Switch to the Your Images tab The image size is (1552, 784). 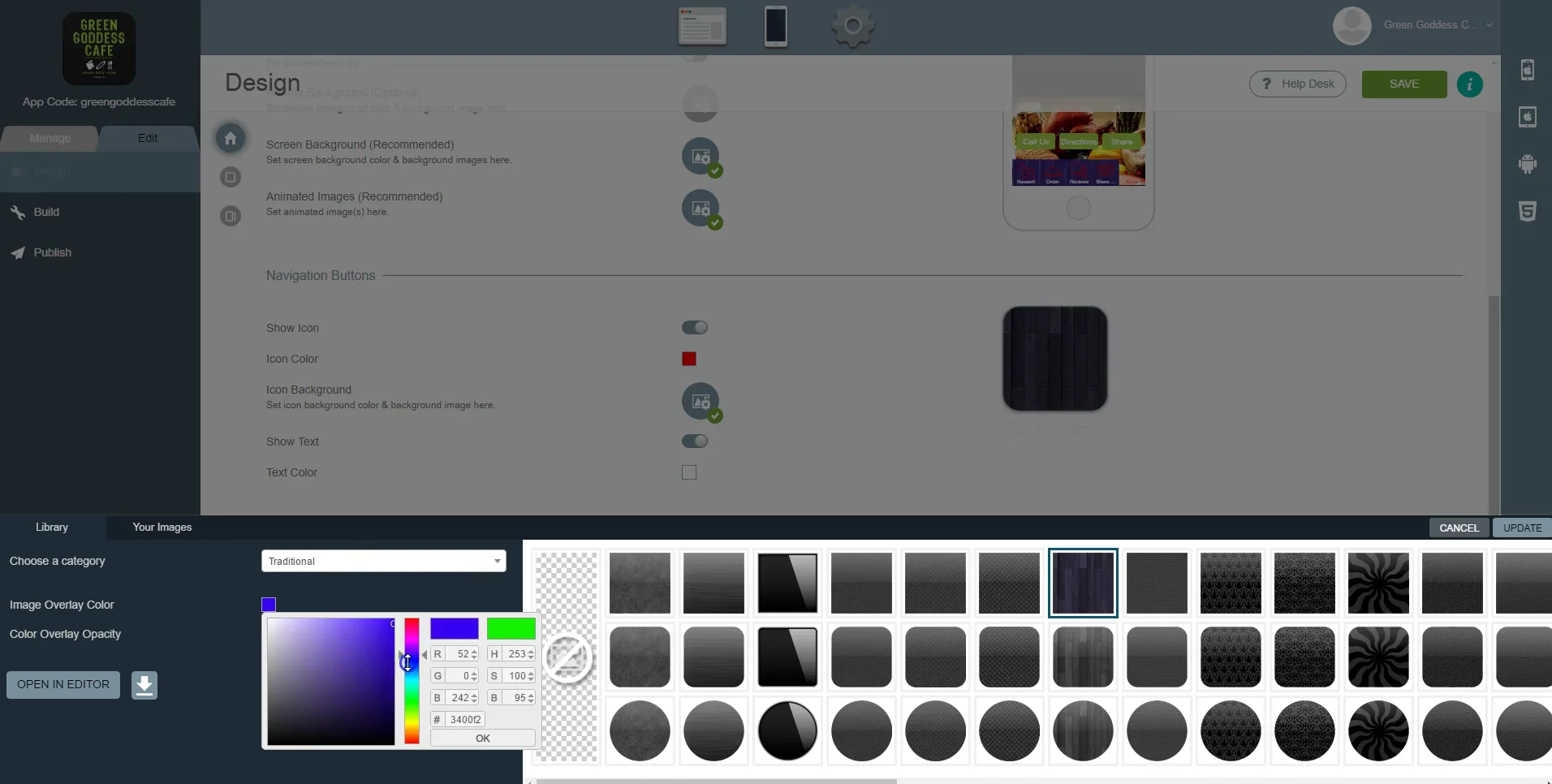coord(162,527)
